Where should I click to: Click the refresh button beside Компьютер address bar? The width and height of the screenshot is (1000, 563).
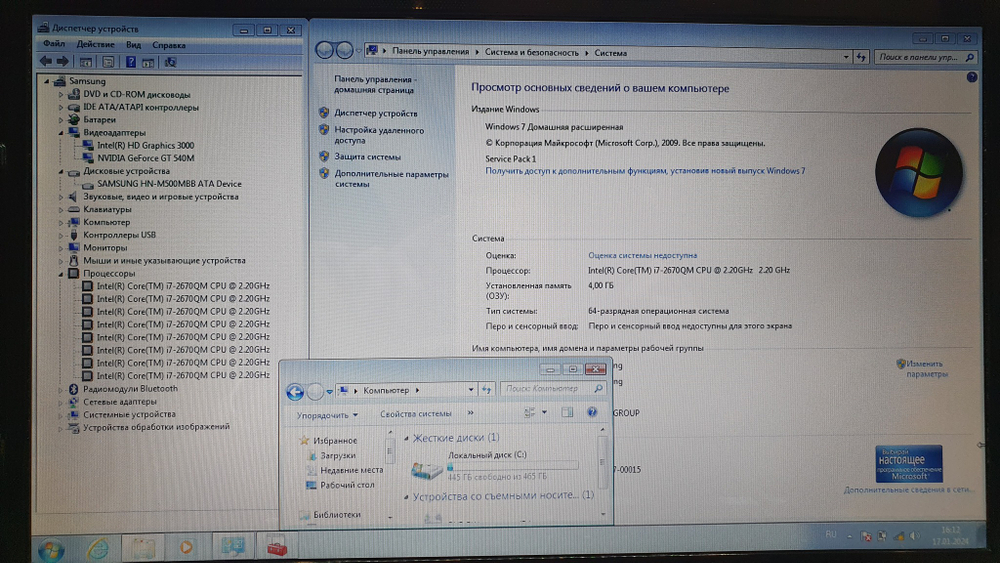[487, 389]
